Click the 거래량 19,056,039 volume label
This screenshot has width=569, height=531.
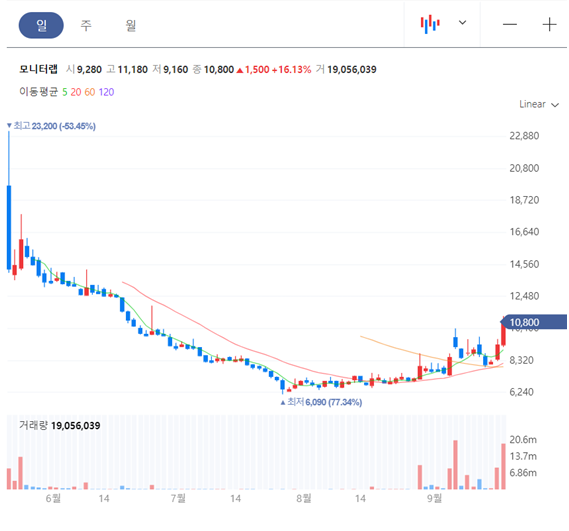60,425
